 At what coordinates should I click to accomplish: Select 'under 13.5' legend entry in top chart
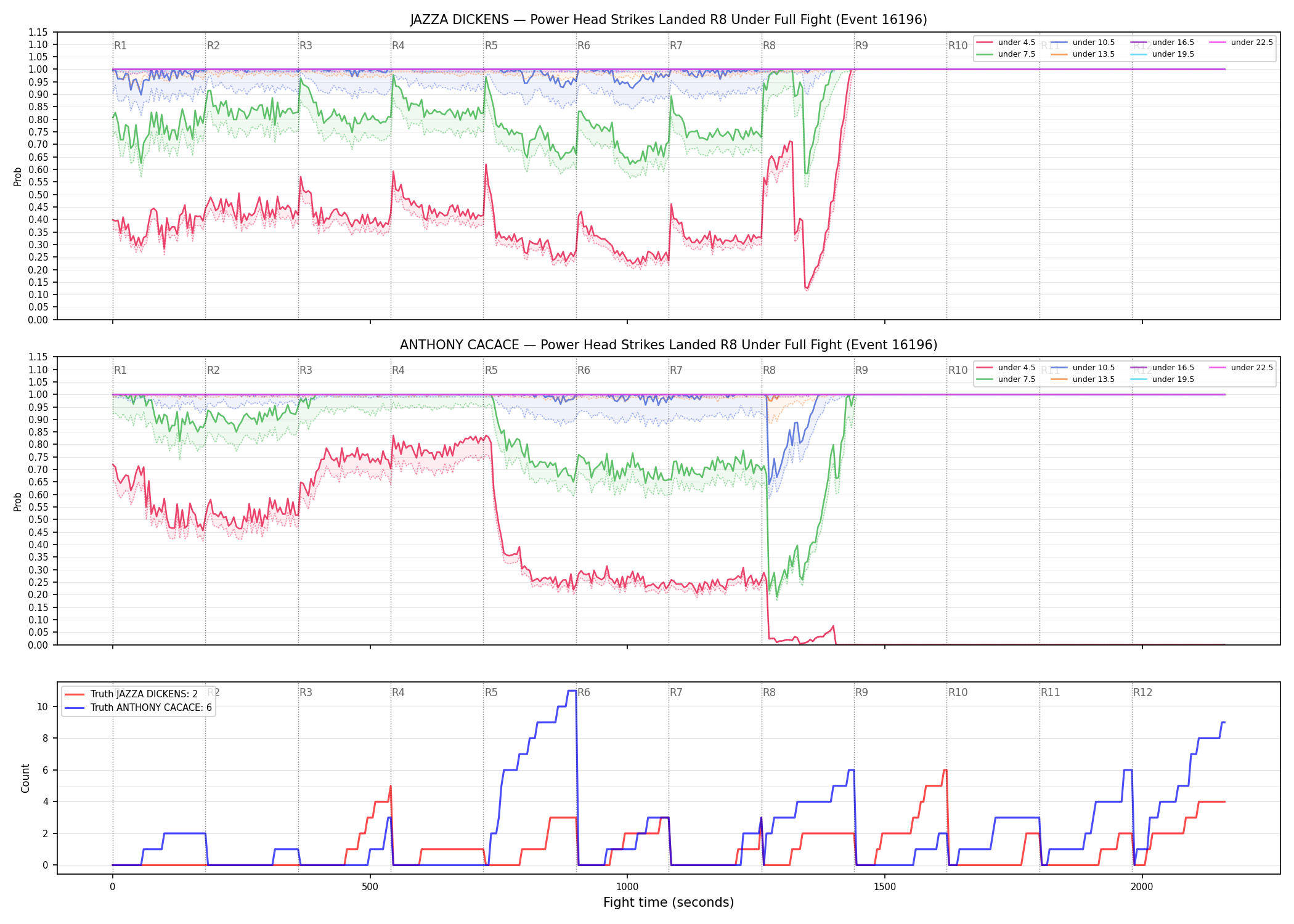[x=1083, y=54]
